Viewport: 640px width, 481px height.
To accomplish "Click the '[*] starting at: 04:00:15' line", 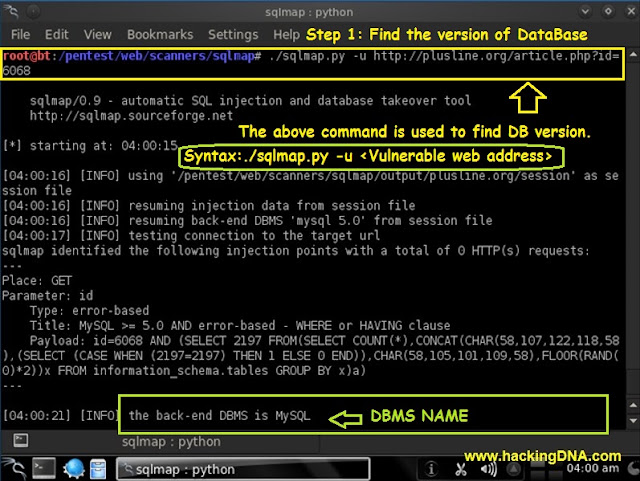I will coord(90,146).
